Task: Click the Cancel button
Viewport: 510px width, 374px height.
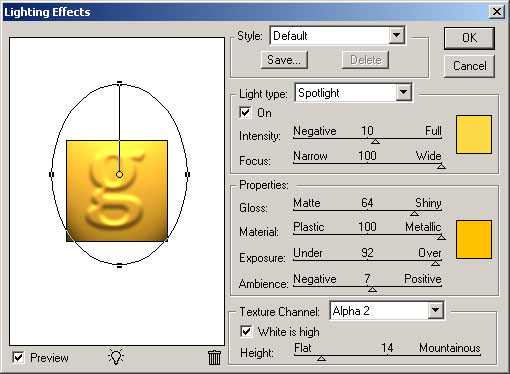Action: point(469,66)
